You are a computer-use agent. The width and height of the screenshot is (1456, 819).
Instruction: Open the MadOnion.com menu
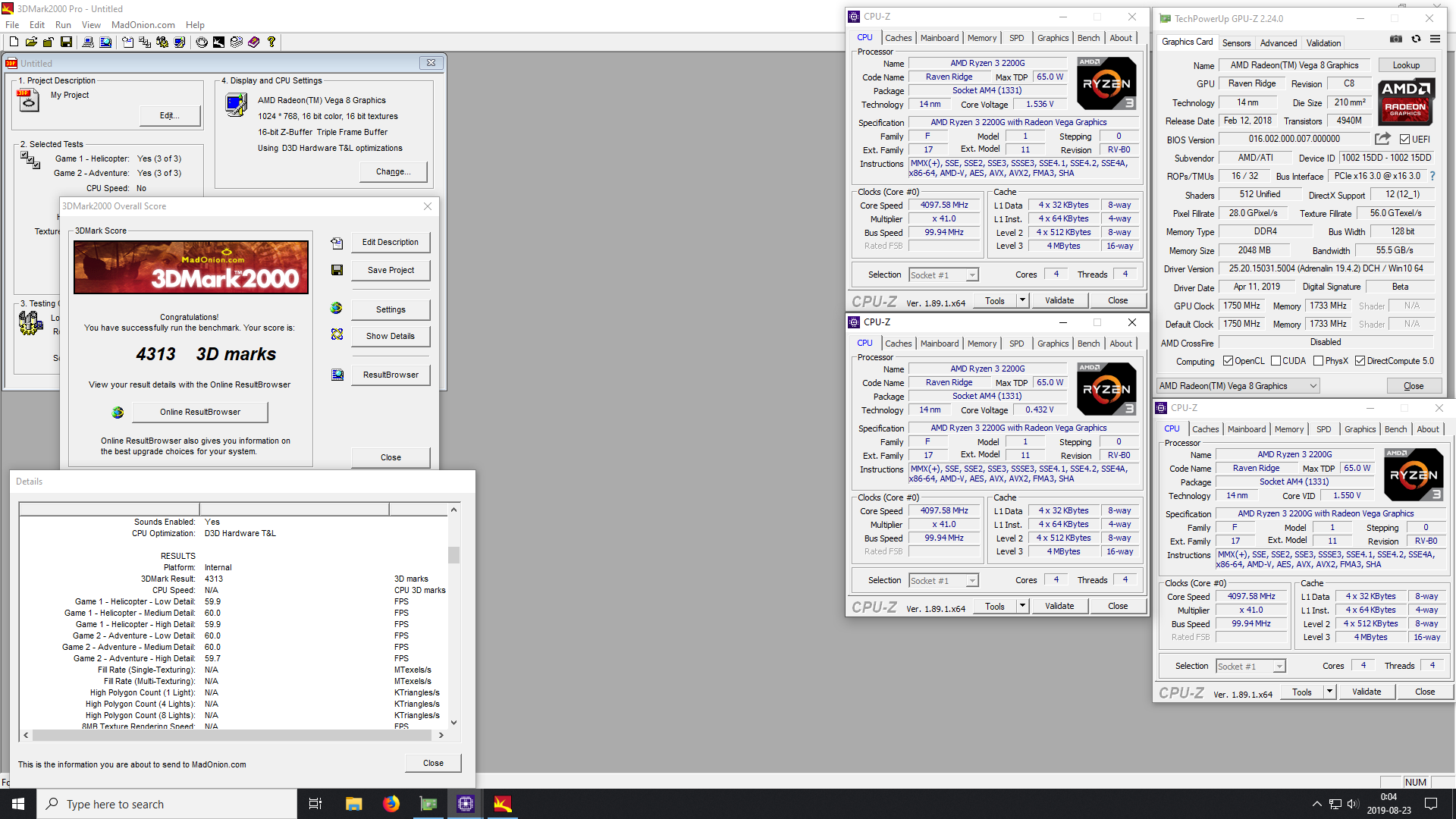[x=143, y=25]
